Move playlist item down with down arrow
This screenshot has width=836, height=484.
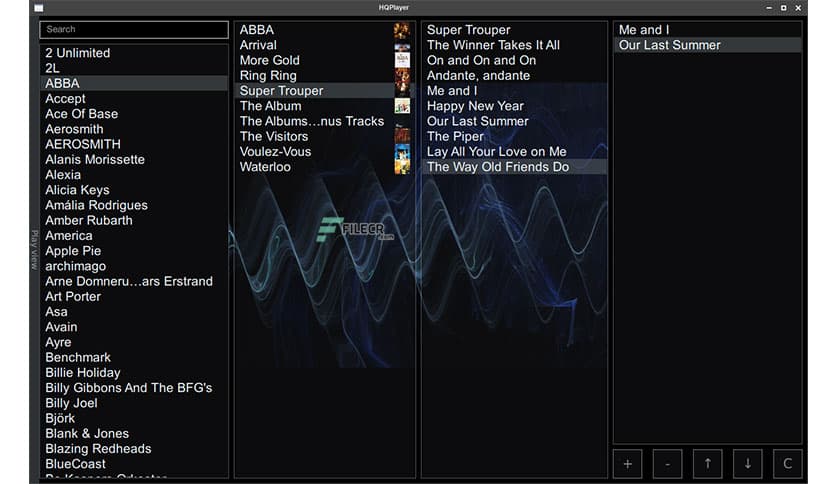point(747,464)
